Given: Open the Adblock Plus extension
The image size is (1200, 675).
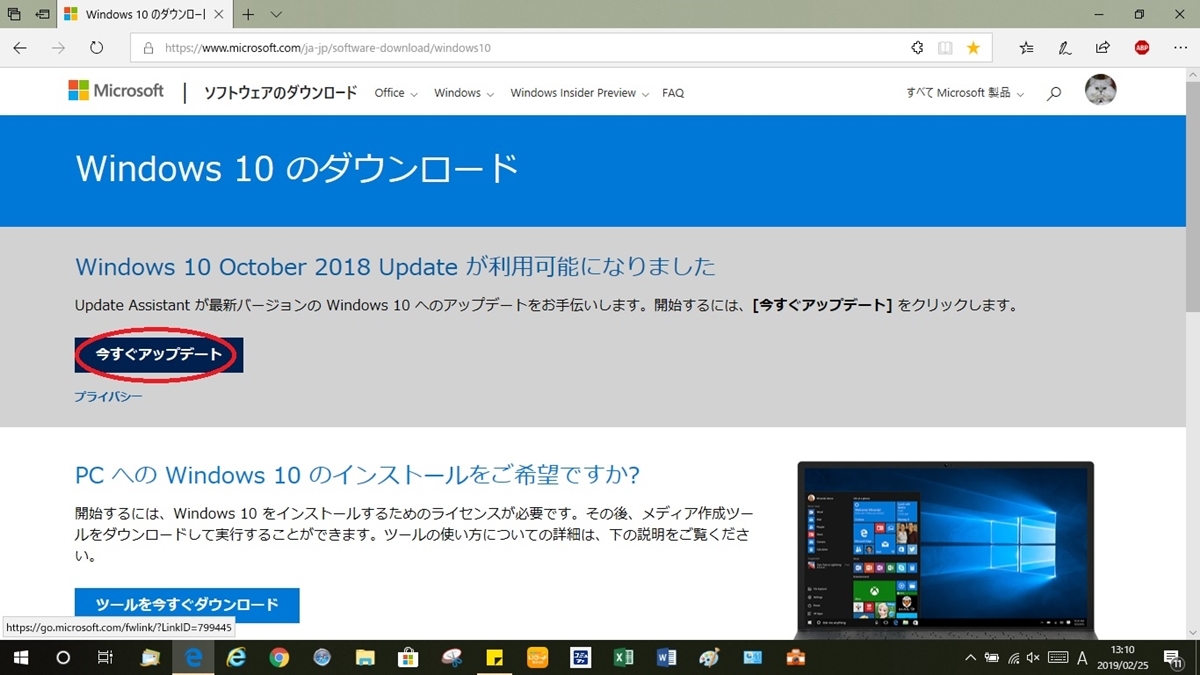Looking at the screenshot, I should point(1141,47).
